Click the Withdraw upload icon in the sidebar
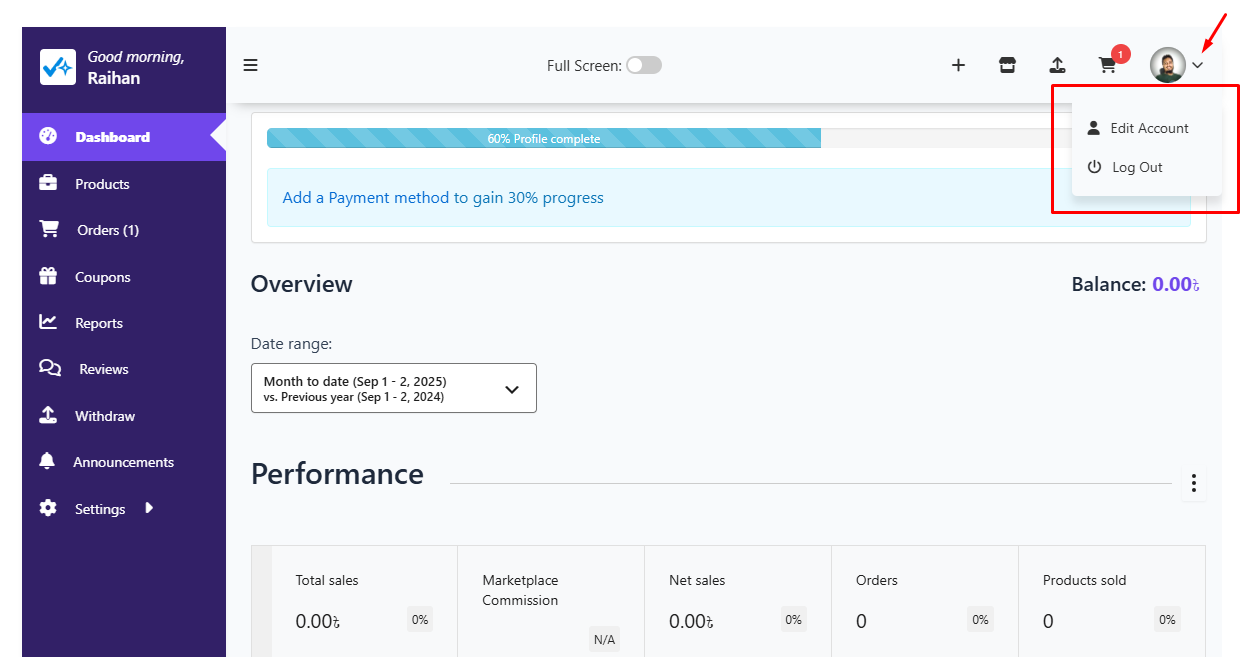The width and height of the screenshot is (1248, 657). 48,415
